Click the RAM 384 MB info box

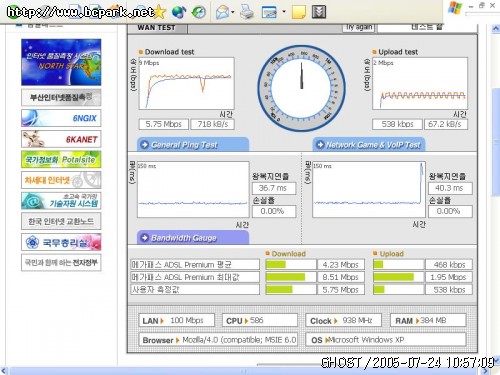point(428,320)
